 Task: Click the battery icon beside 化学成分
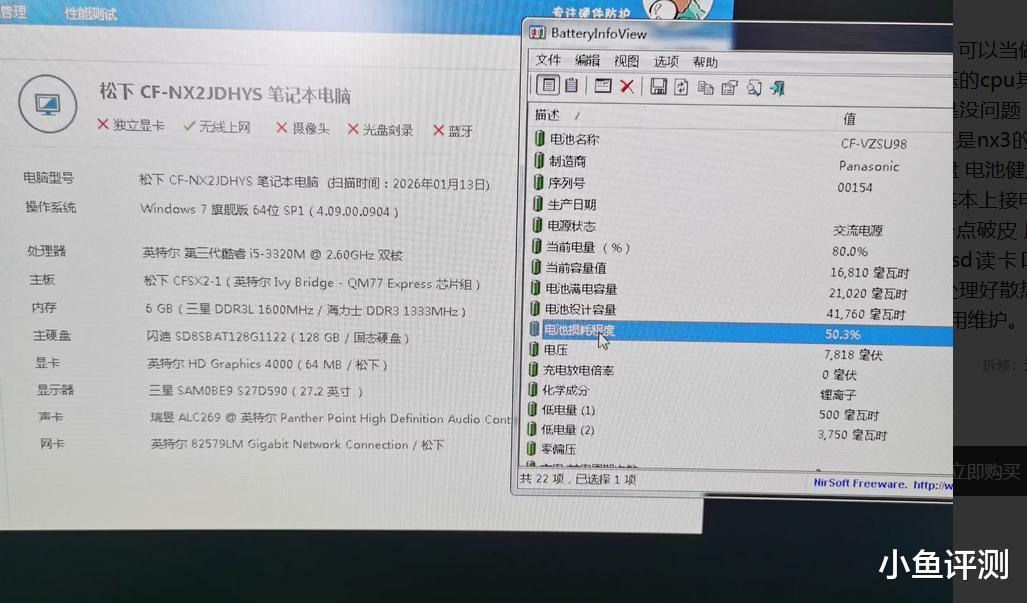(x=532, y=390)
